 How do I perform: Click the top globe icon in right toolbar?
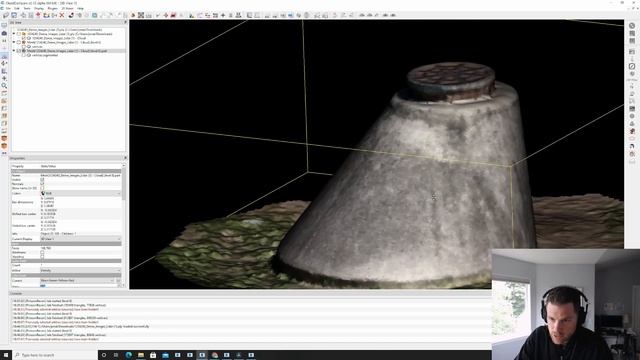tap(632, 26)
